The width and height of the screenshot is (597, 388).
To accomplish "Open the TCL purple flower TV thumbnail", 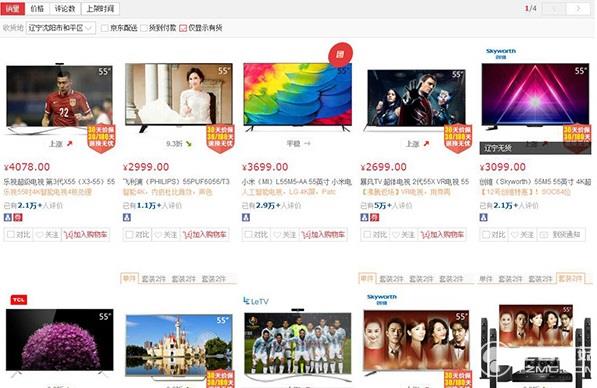I will 60,339.
